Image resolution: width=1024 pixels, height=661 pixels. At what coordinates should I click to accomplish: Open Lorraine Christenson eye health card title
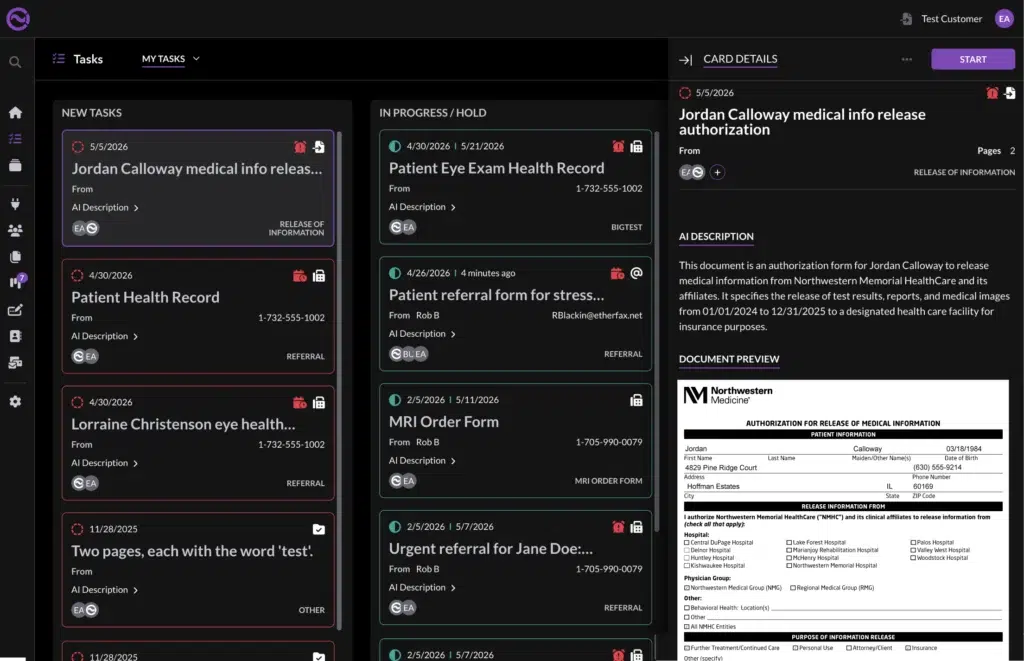(183, 425)
